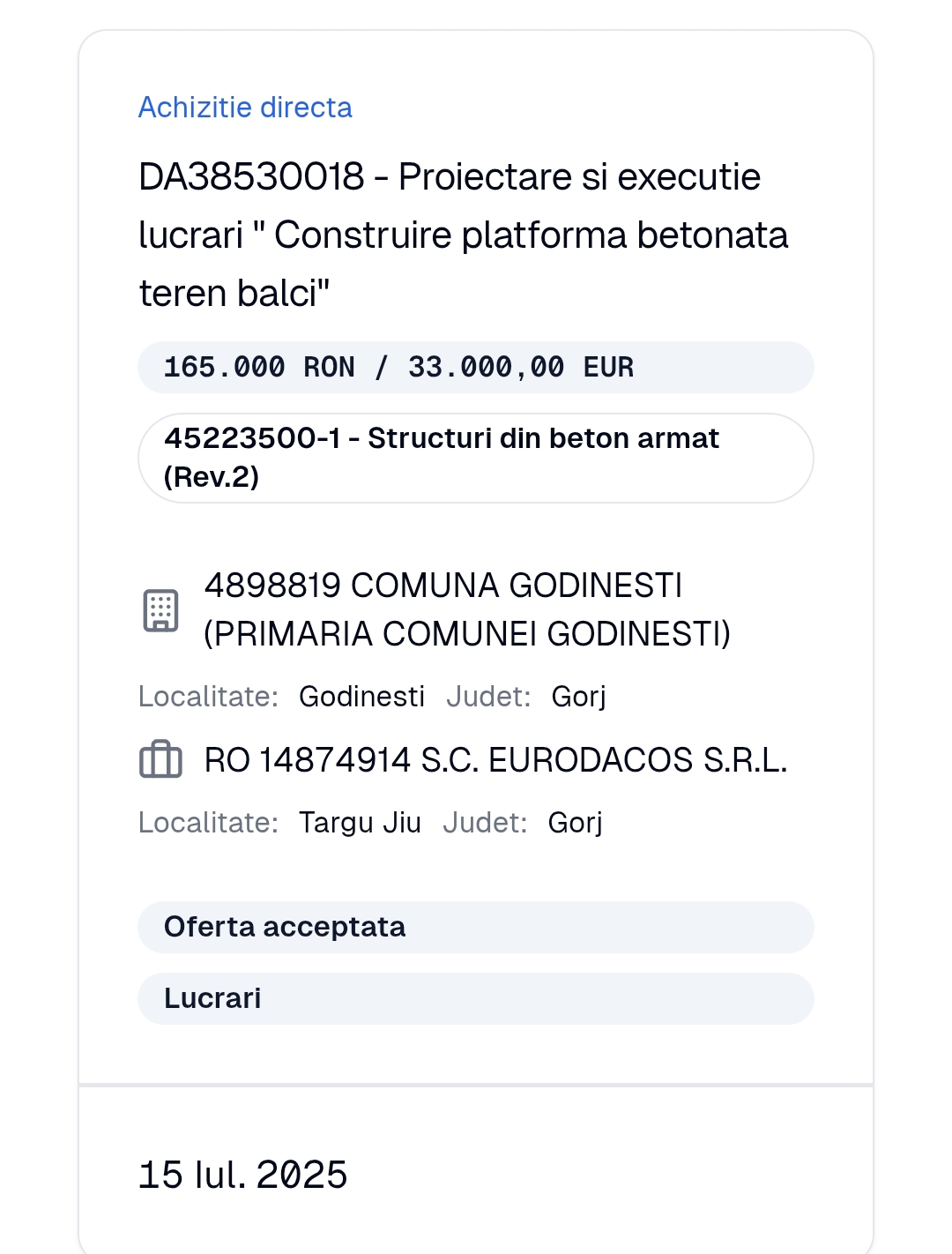Click the Localitate label under the authority
Image resolution: width=952 pixels, height=1254 pixels.
pyautogui.click(x=208, y=697)
